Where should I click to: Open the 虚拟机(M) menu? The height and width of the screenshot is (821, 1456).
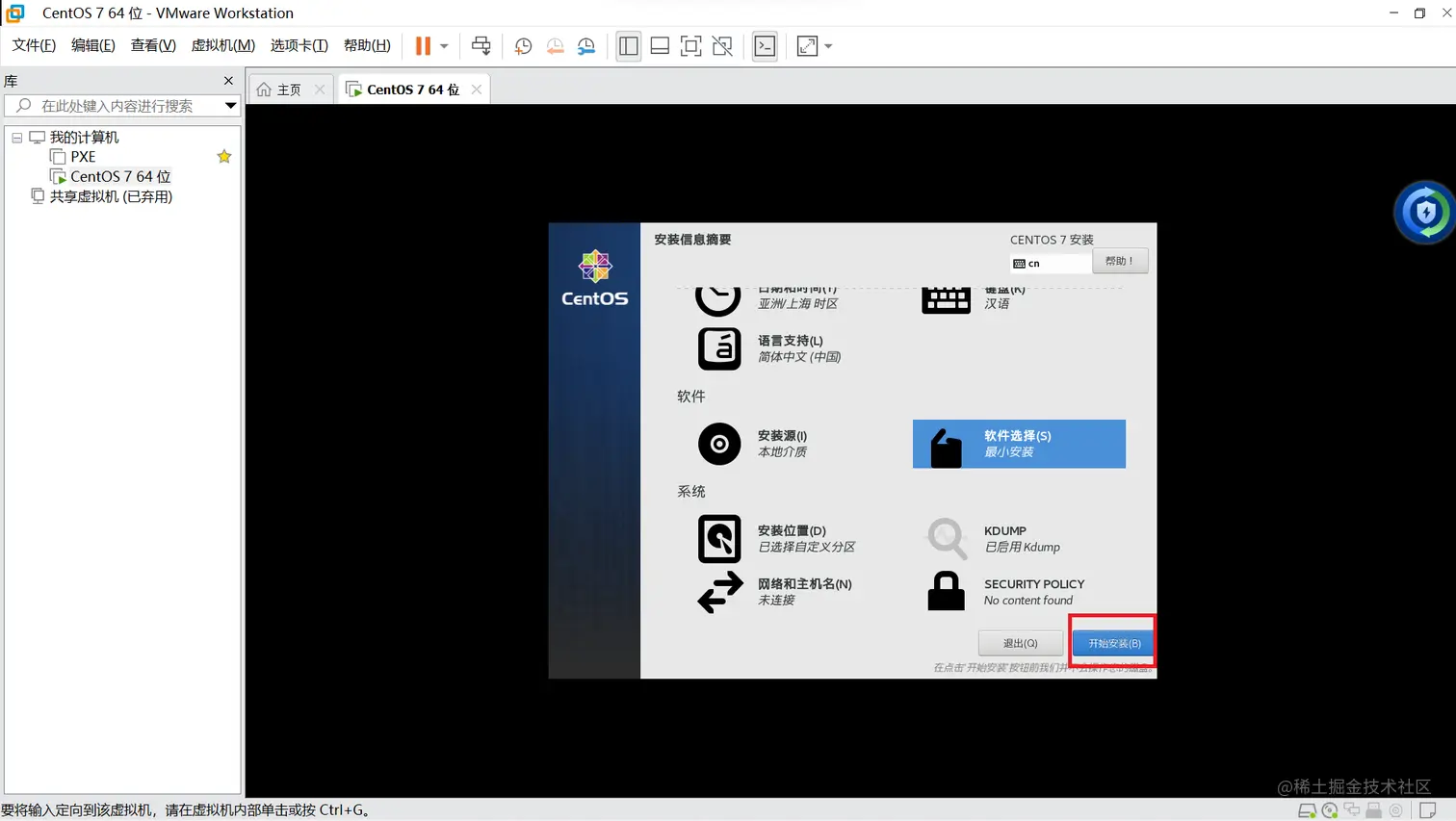pos(223,45)
